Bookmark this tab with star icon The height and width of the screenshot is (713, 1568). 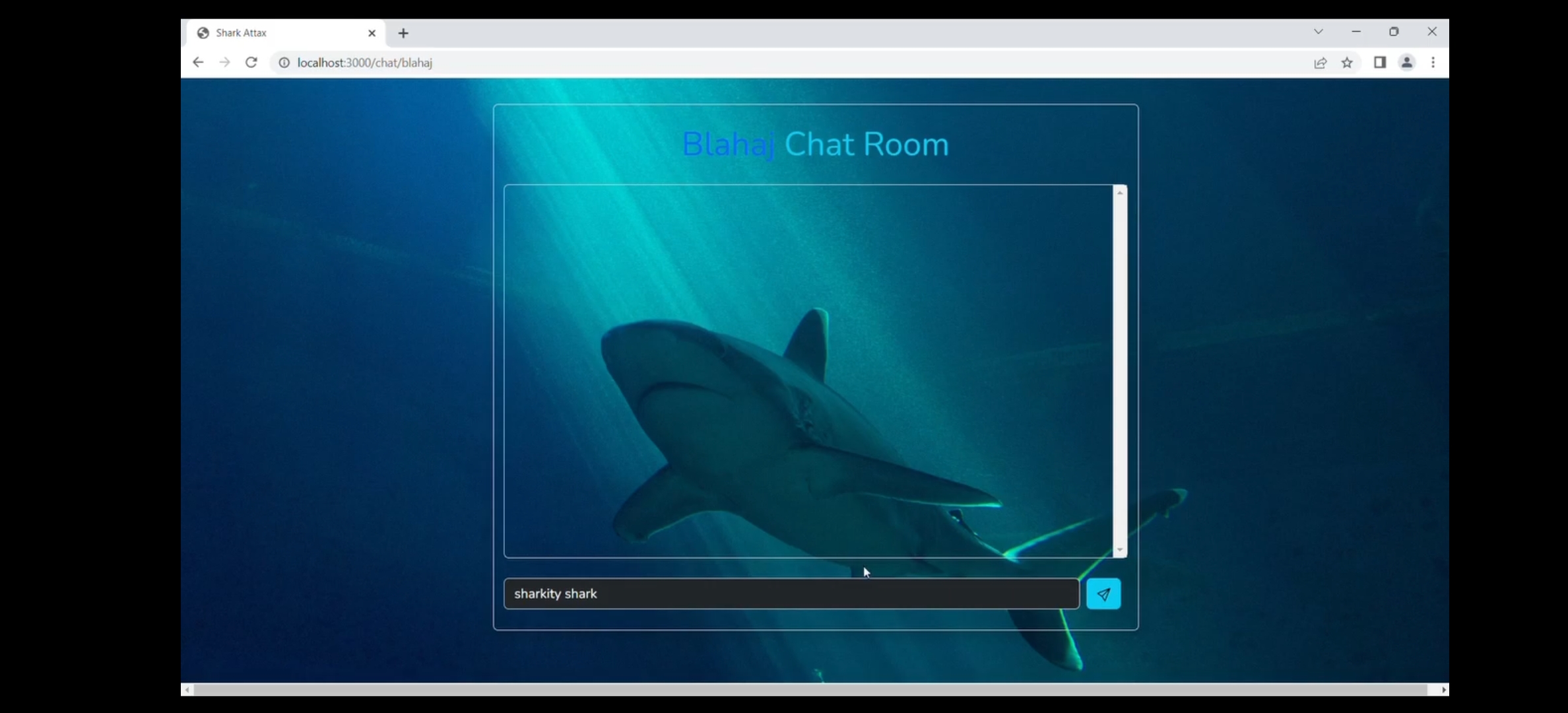pyautogui.click(x=1347, y=63)
